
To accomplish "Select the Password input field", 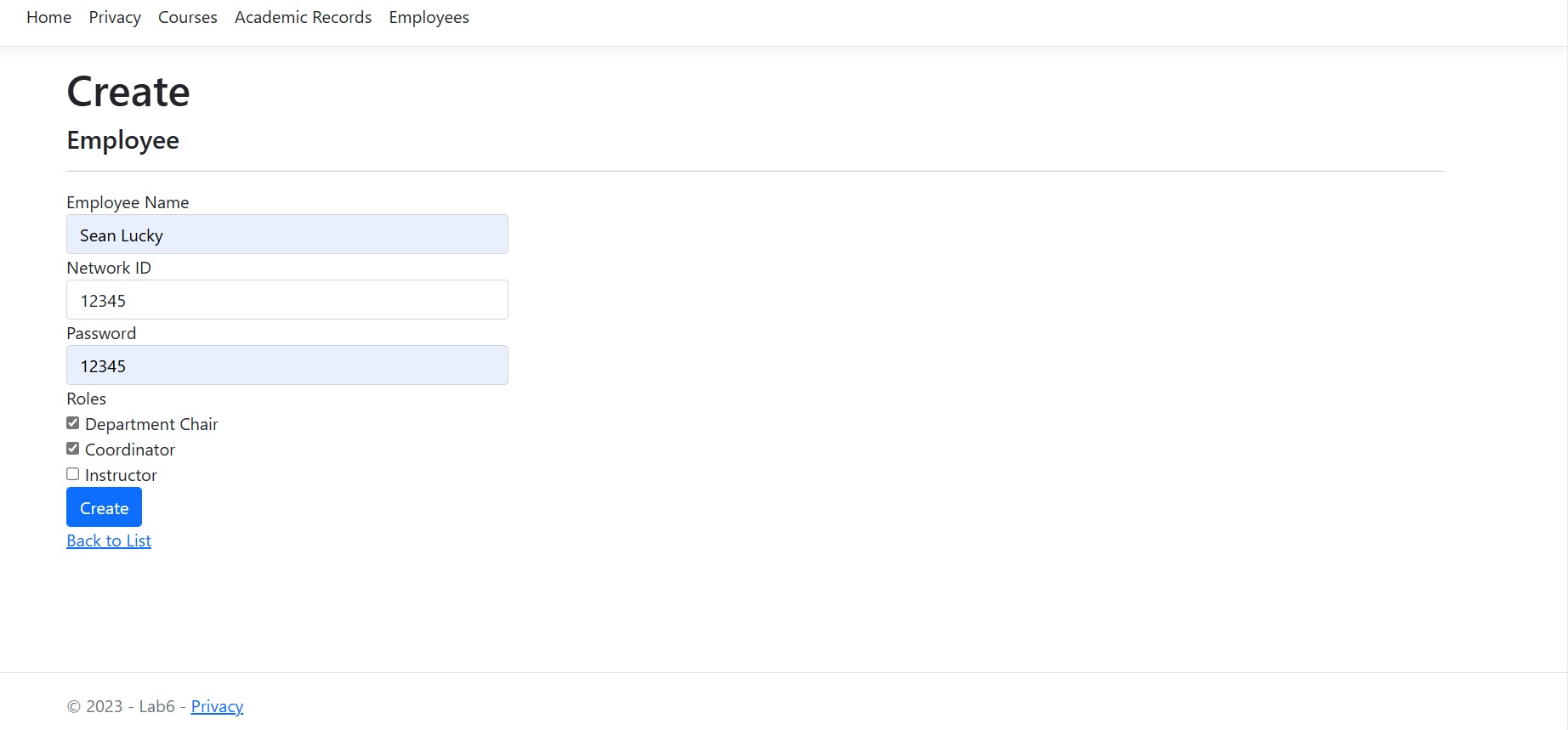I will tap(287, 365).
